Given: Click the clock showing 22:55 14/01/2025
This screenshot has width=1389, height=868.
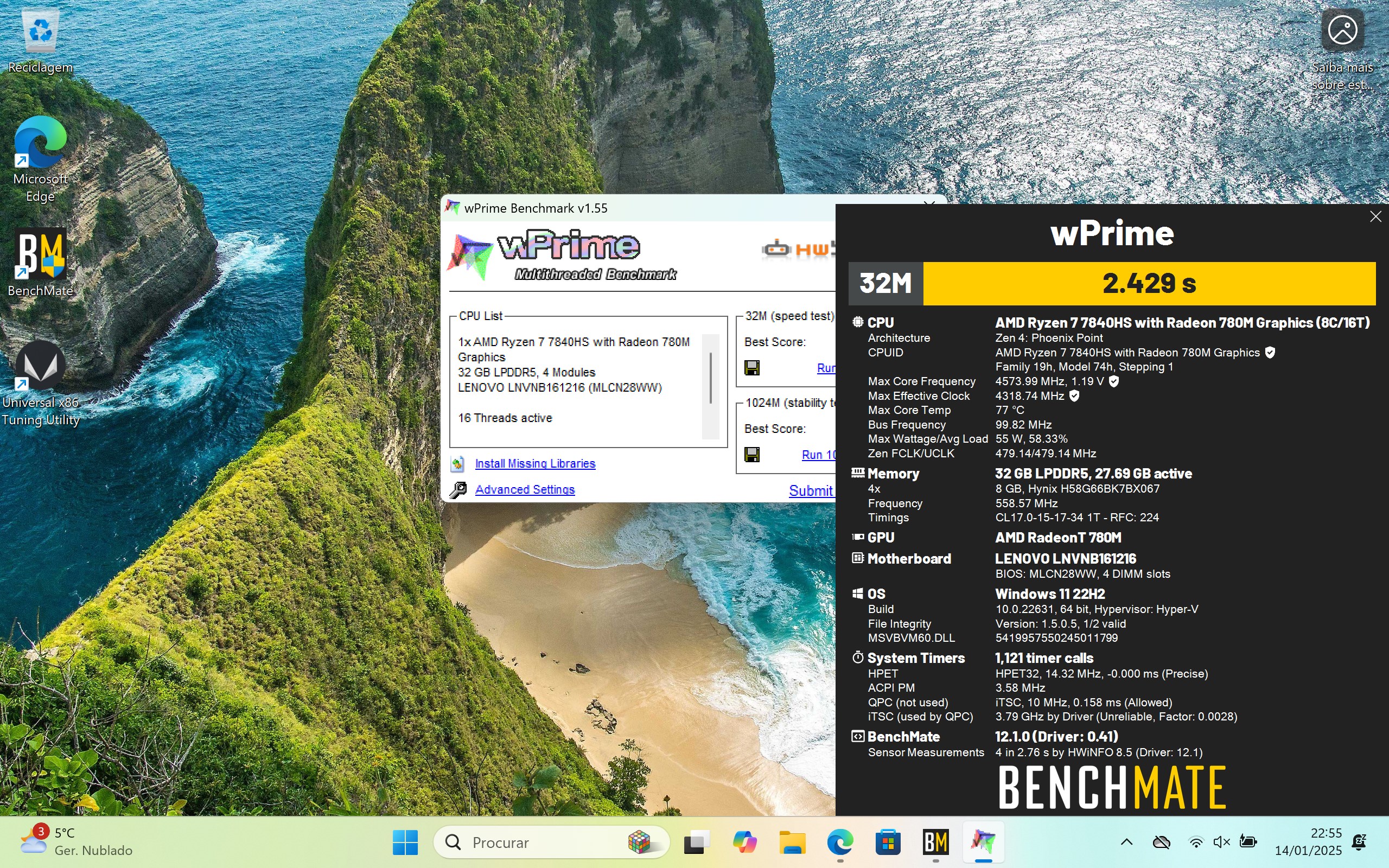Looking at the screenshot, I should 1308,841.
